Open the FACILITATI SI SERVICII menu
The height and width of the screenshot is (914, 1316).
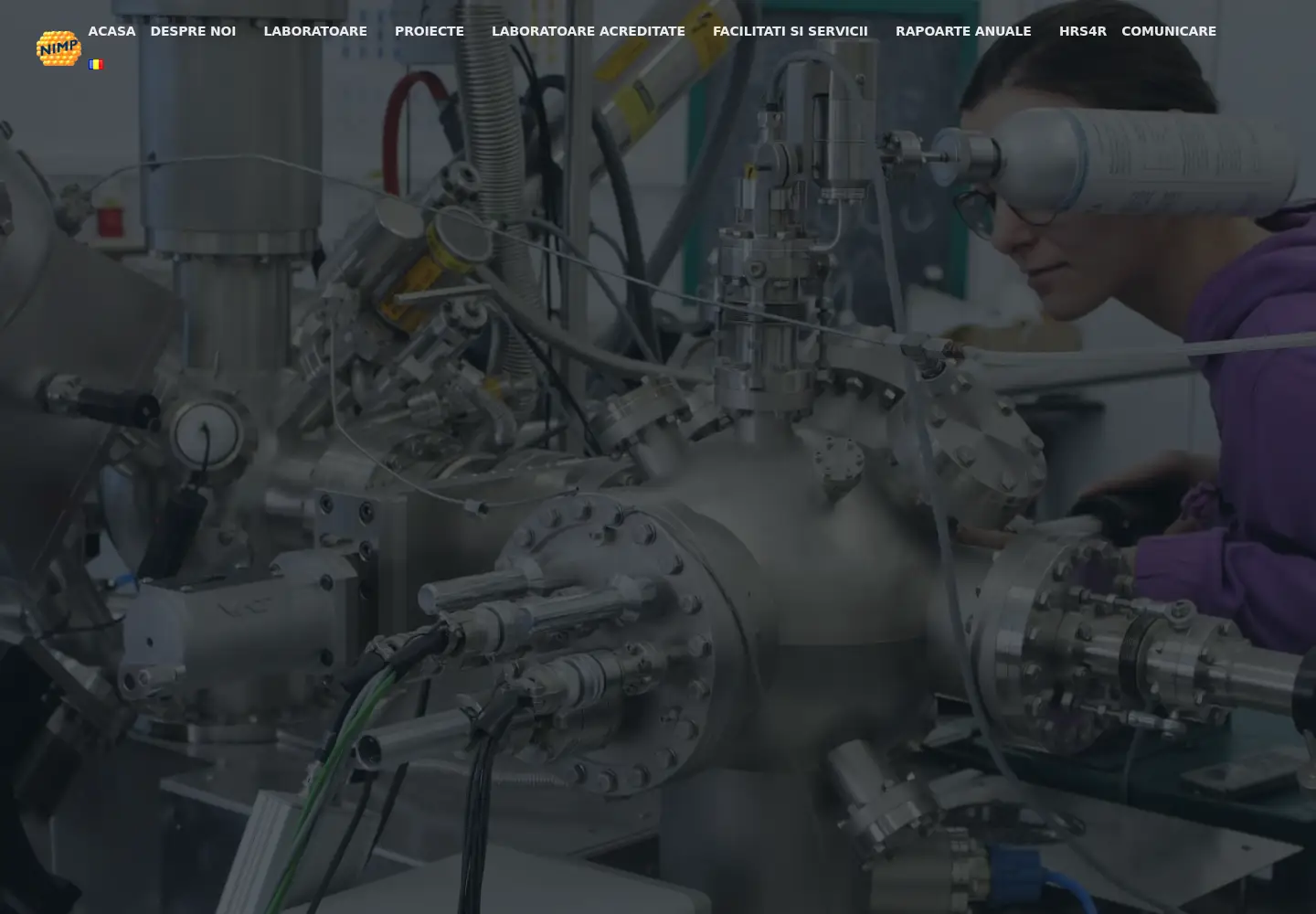pos(791,31)
